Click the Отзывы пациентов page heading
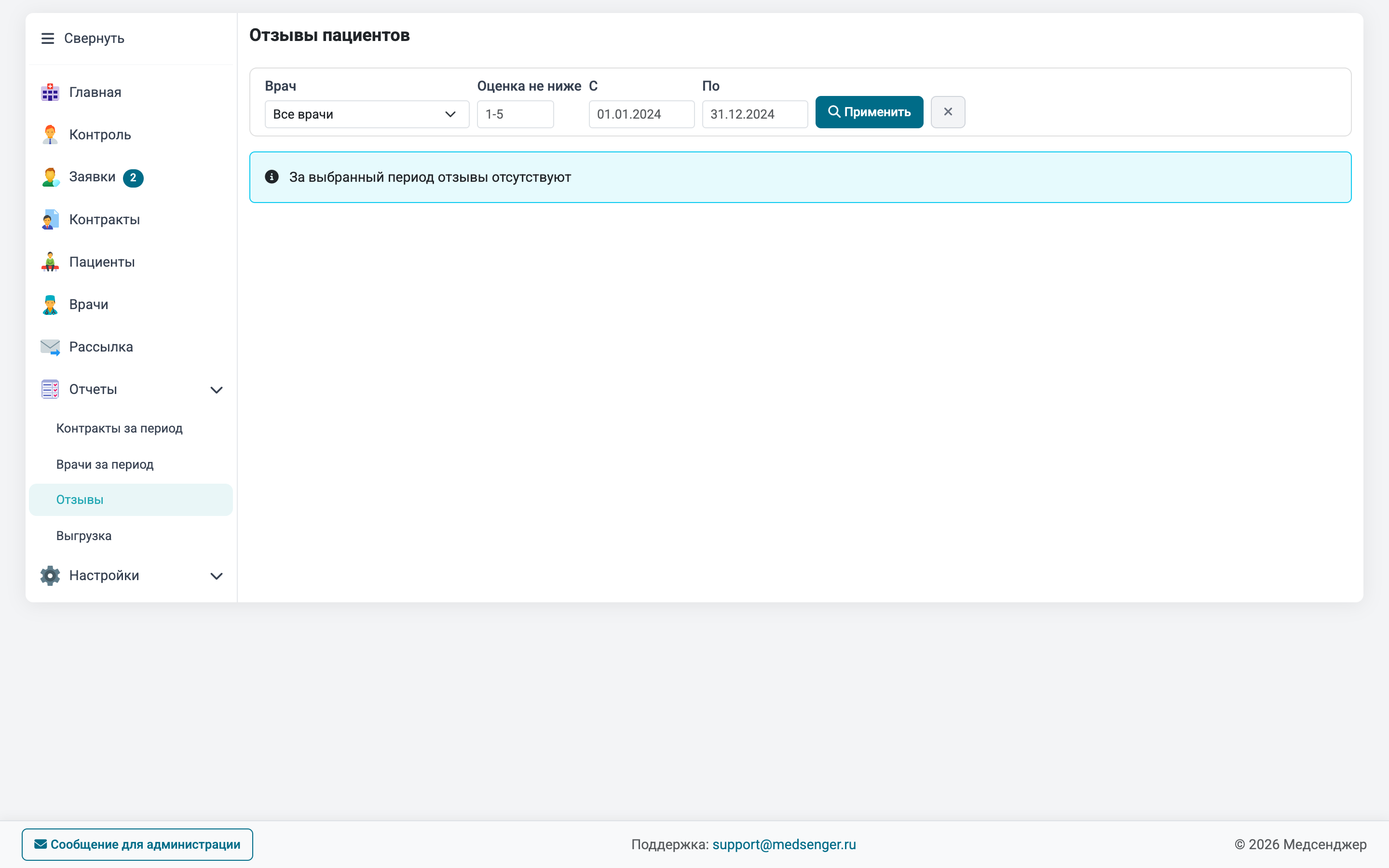Viewport: 1389px width, 868px height. click(329, 36)
